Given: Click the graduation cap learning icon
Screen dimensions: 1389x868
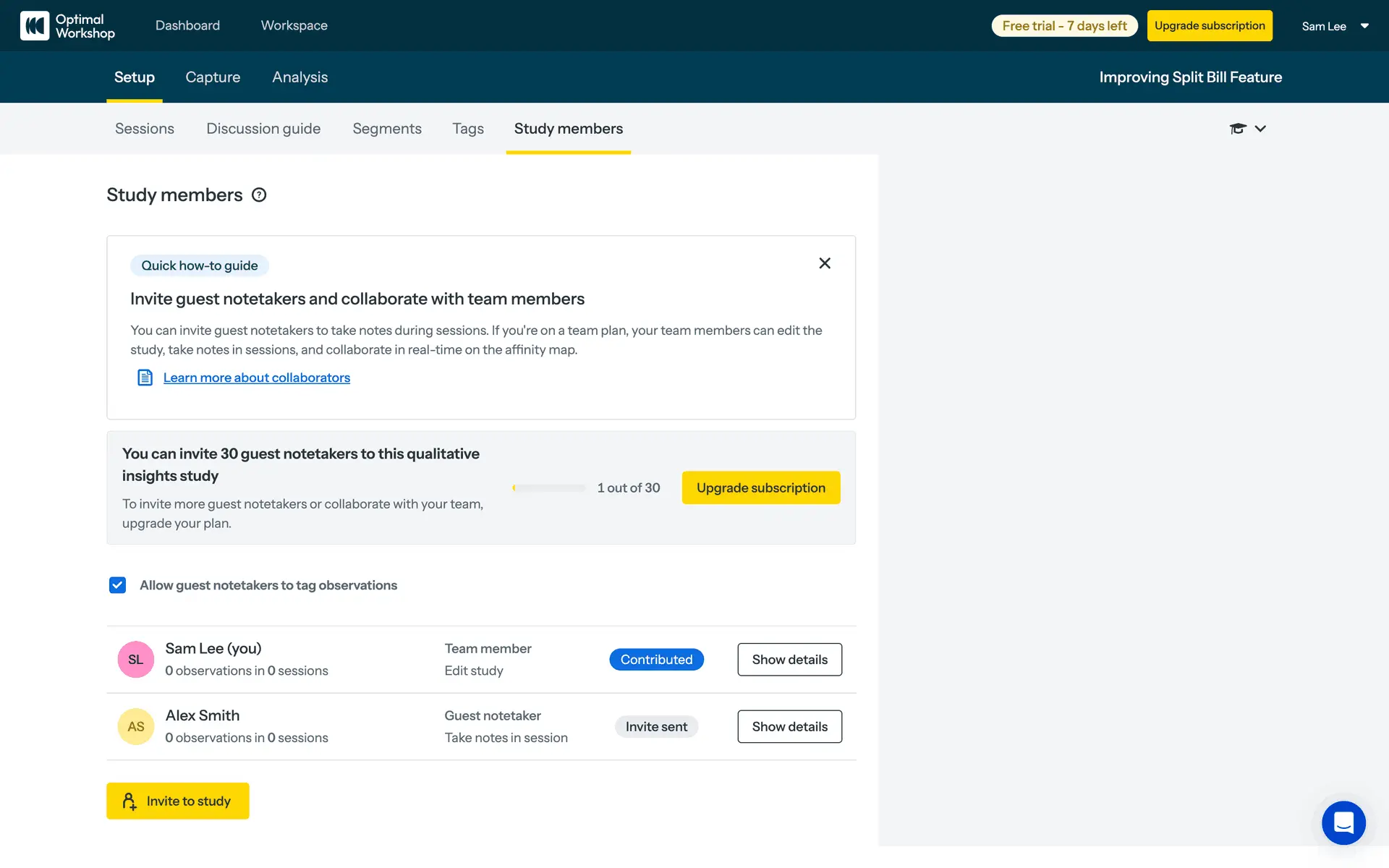Looking at the screenshot, I should point(1237,129).
